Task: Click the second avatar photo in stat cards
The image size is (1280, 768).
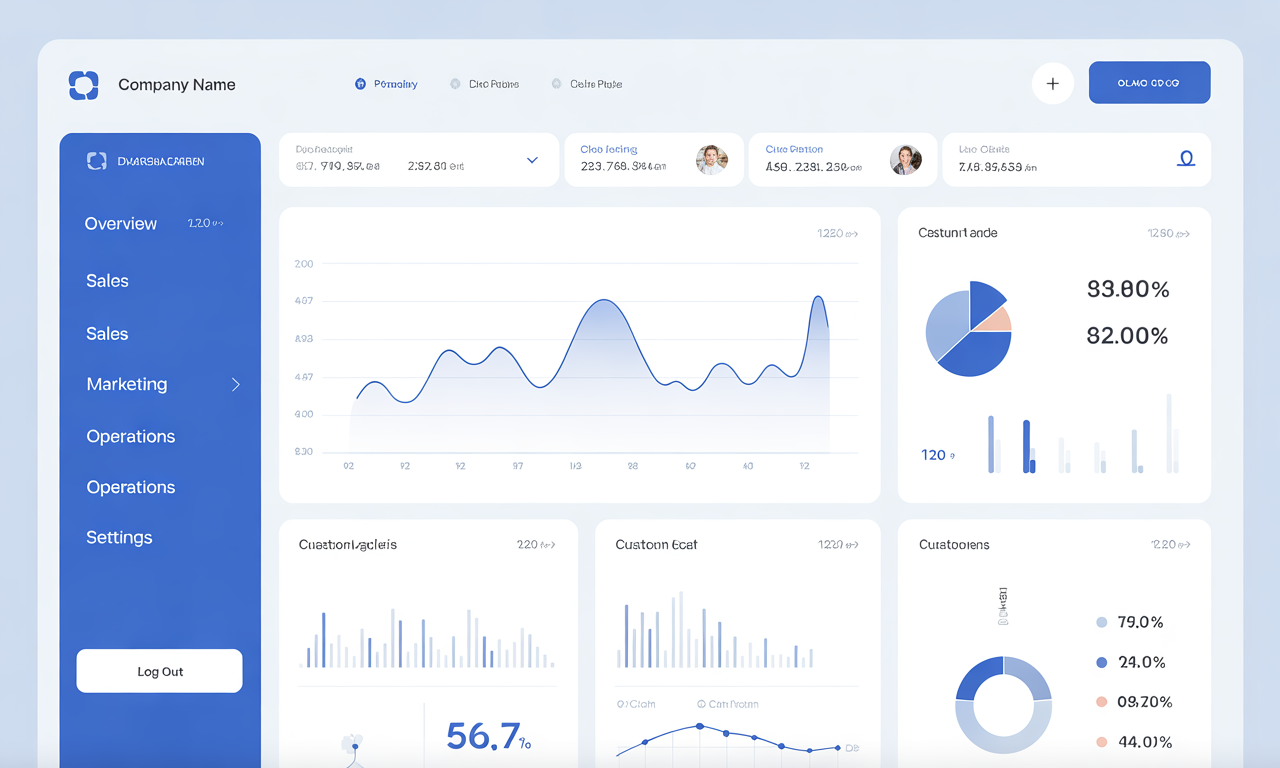Action: pyautogui.click(x=905, y=160)
